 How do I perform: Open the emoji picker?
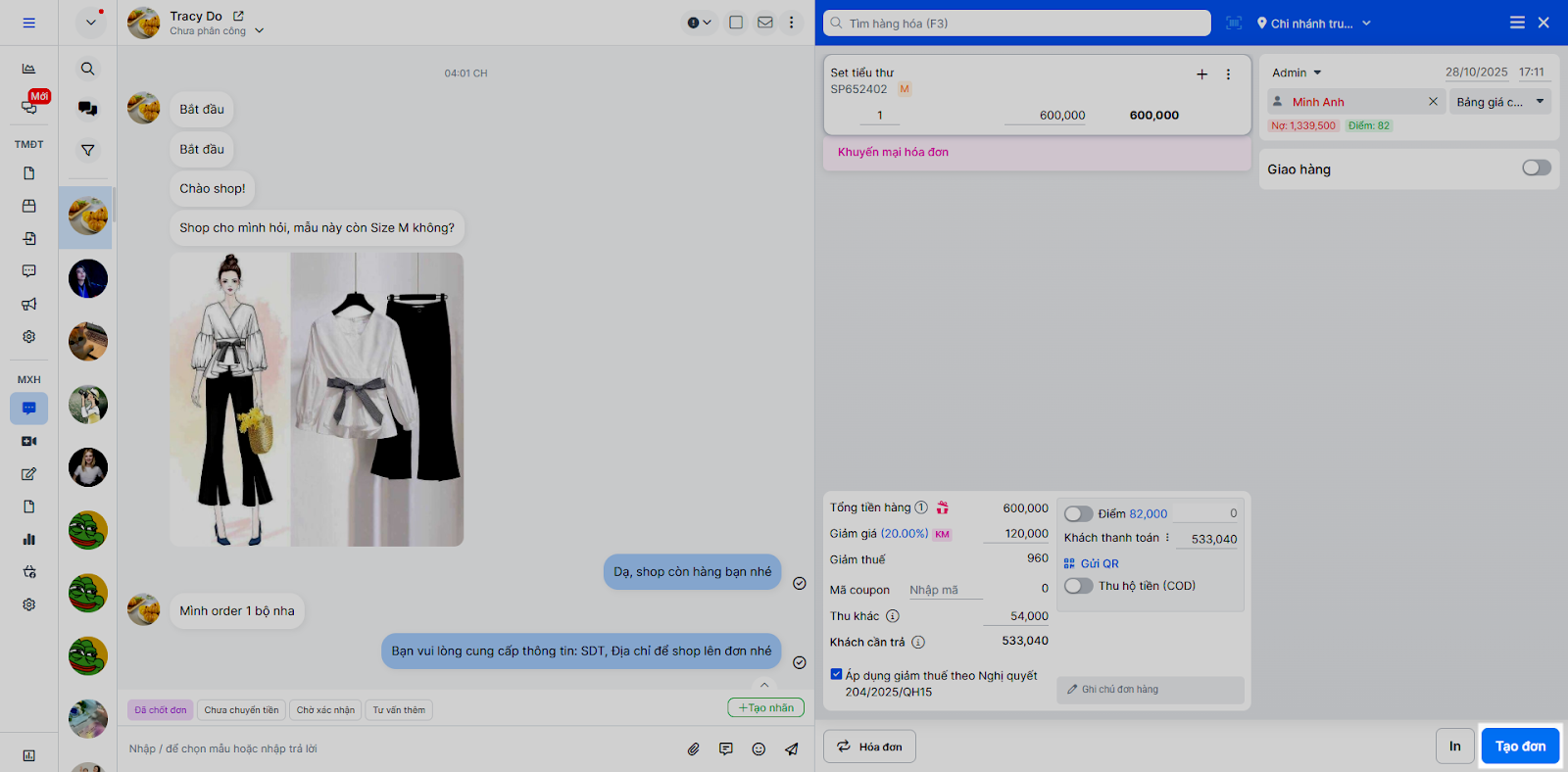pyautogui.click(x=759, y=748)
